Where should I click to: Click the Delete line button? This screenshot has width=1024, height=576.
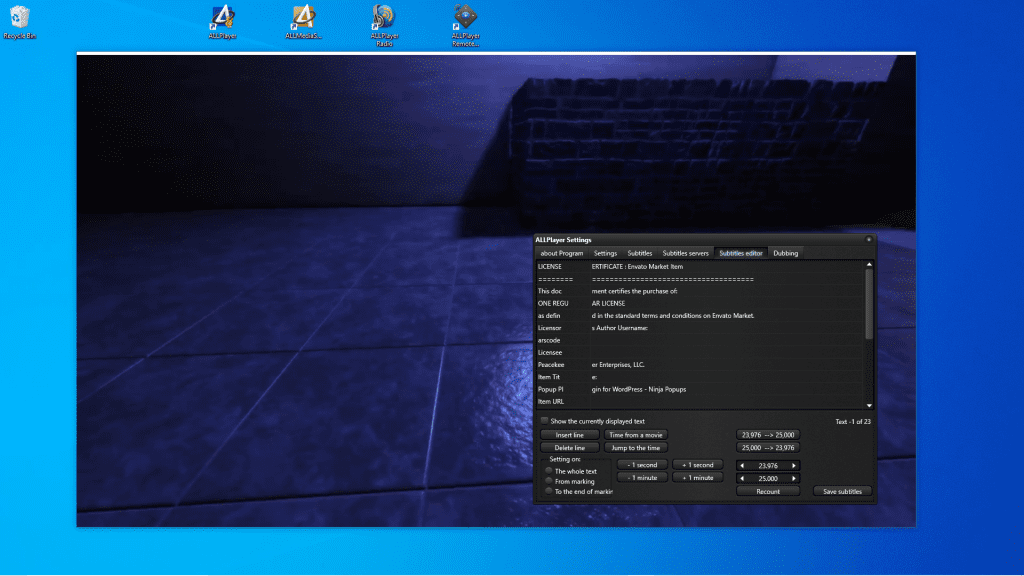569,448
